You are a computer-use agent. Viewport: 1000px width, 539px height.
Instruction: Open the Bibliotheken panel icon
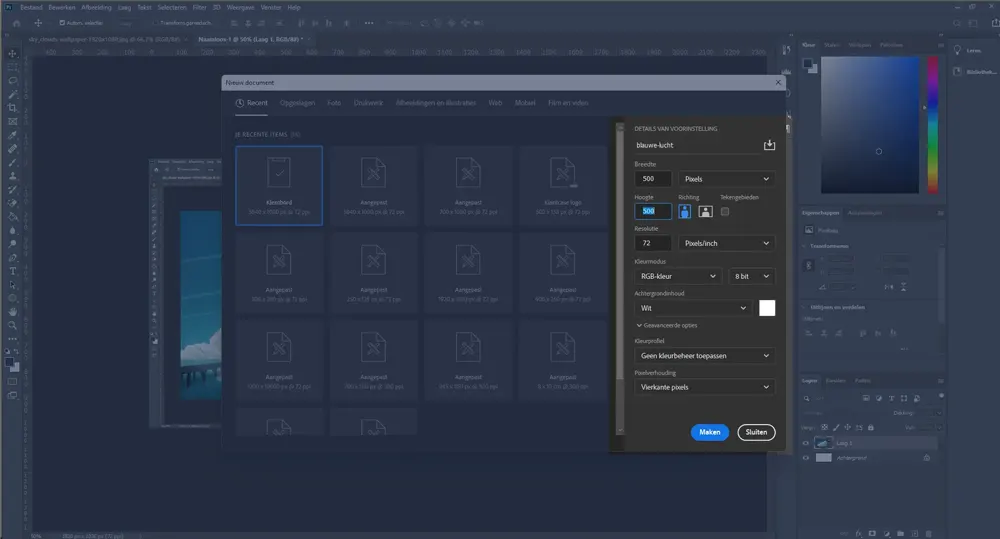click(957, 71)
